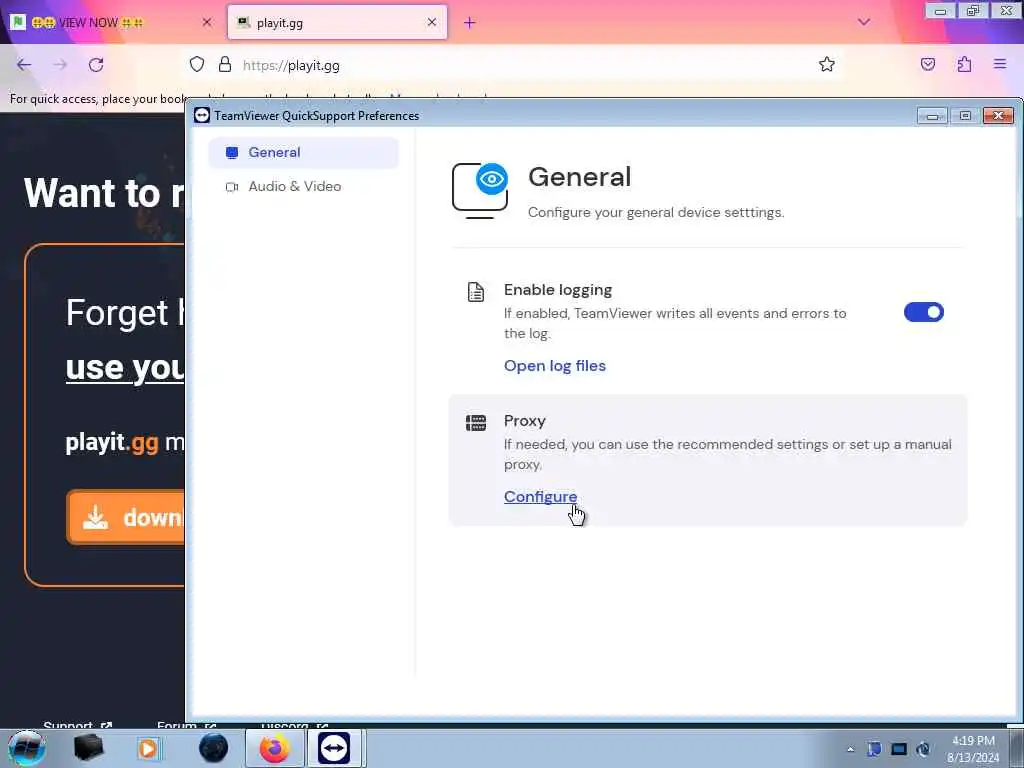The width and height of the screenshot is (1024, 768).
Task: Open the media player taskbar icon
Action: (148, 748)
